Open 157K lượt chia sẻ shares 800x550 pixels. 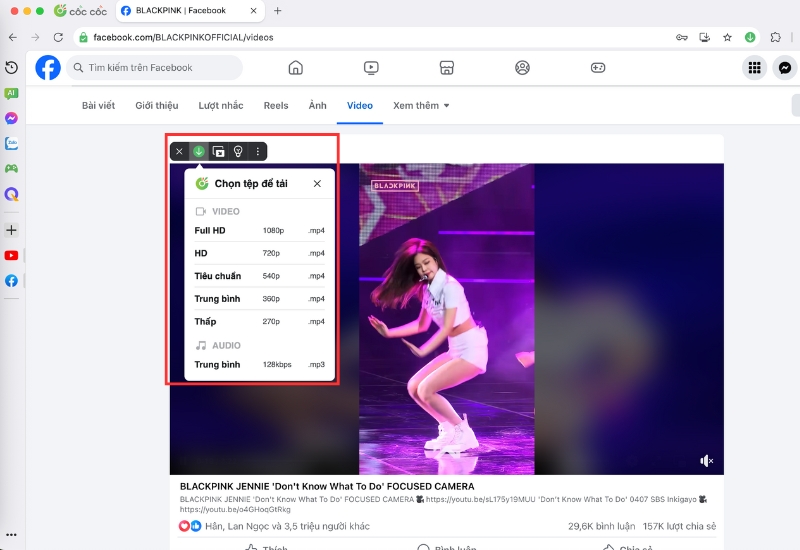coord(679,526)
